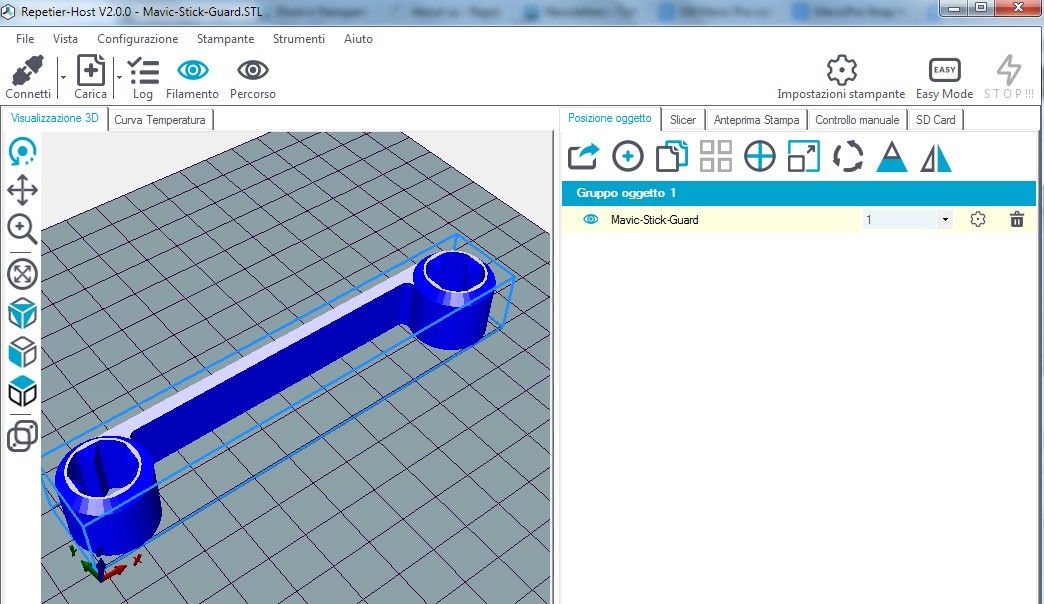Click the Connetti printer connection icon

pos(27,72)
